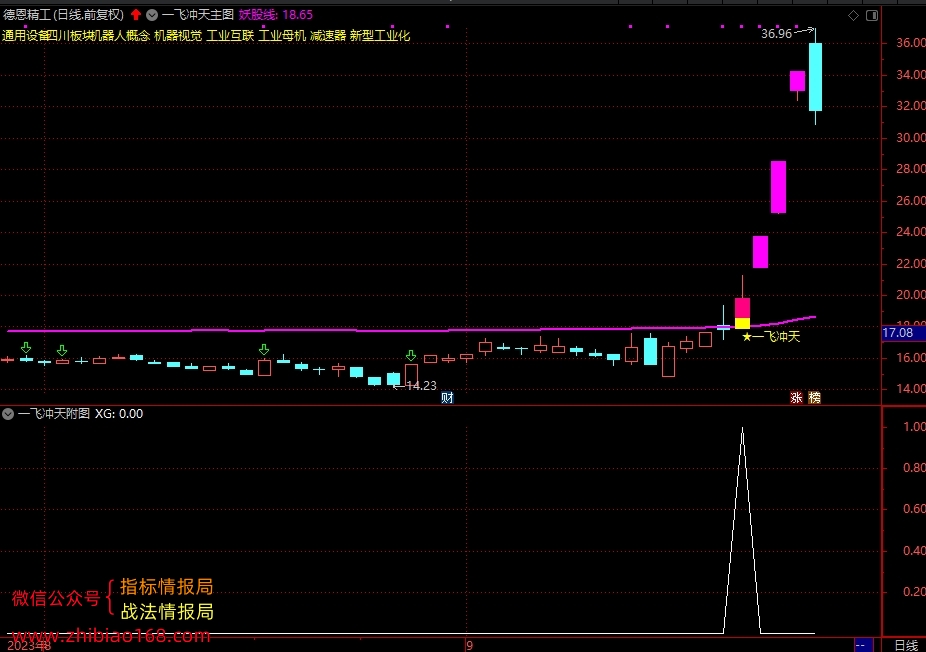Click the 2023年8 date label on time axis
The height and width of the screenshot is (652, 926).
(x=29, y=646)
